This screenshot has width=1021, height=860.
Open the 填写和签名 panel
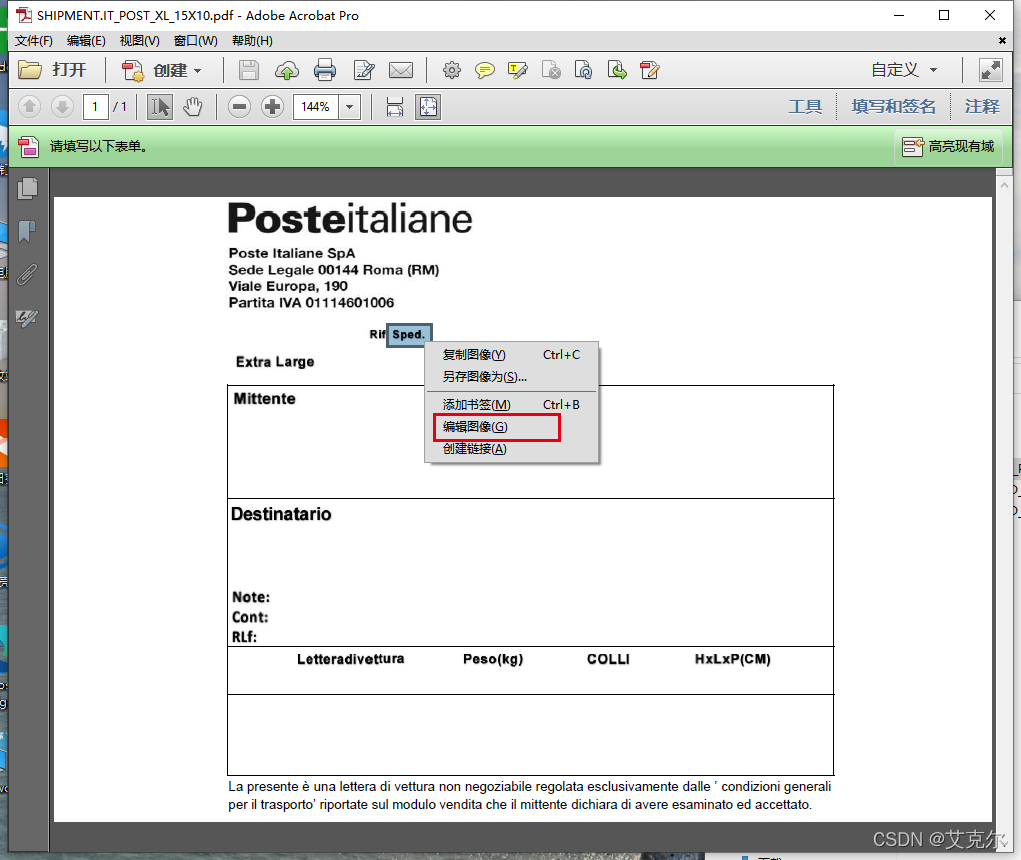tap(893, 106)
